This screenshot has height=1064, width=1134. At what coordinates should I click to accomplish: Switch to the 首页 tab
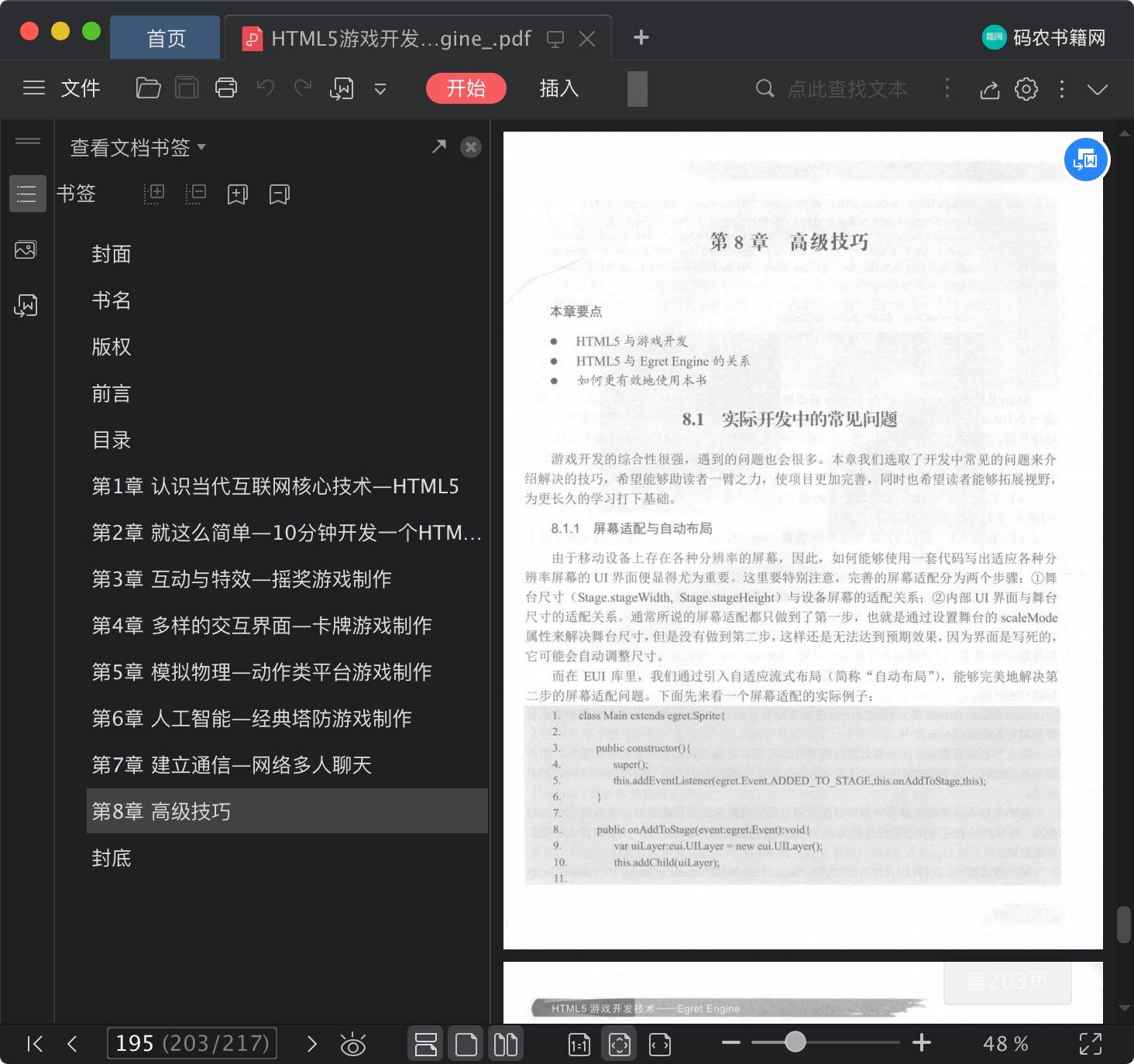point(165,38)
